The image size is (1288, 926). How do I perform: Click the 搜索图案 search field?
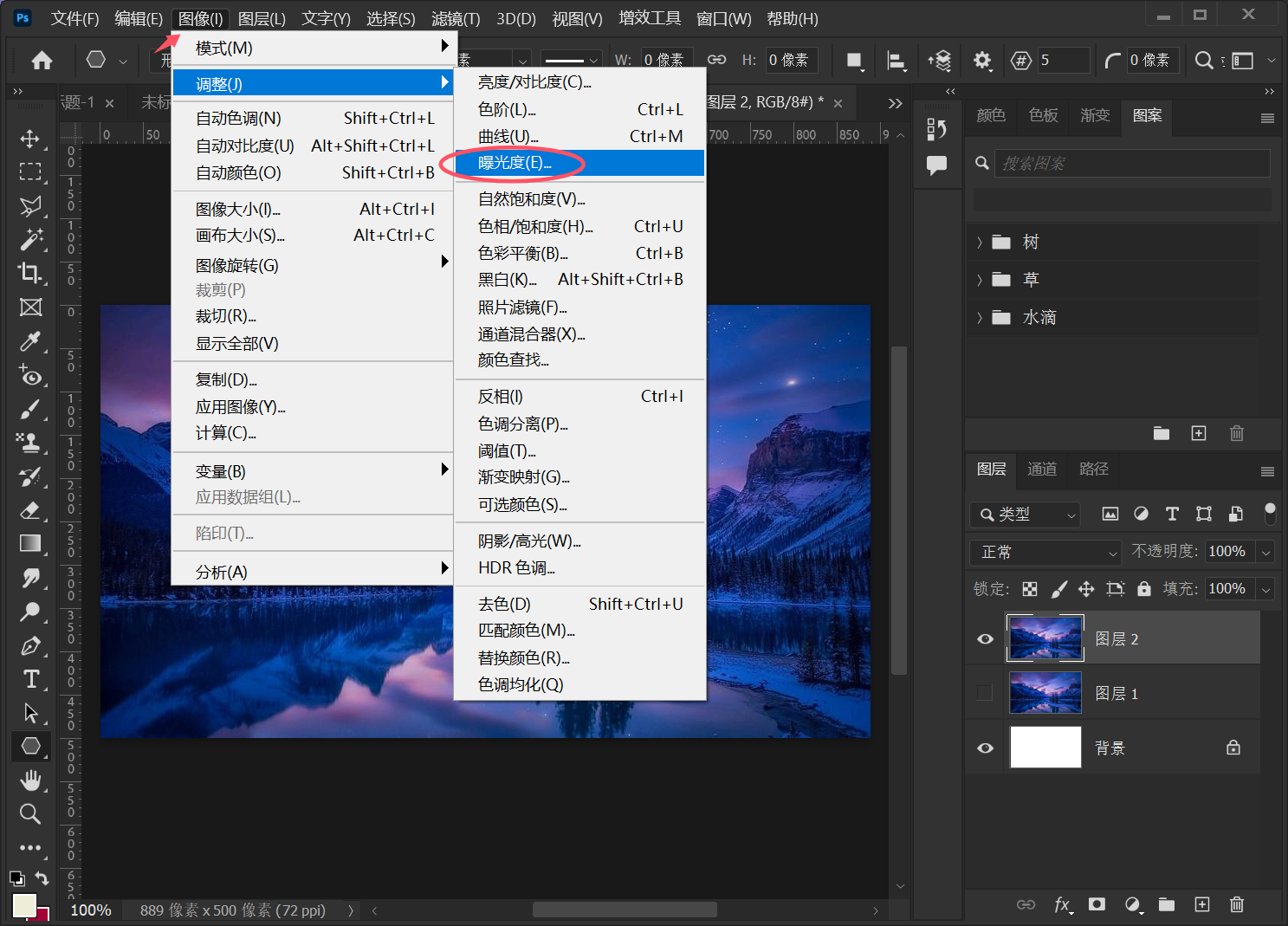click(x=1133, y=163)
